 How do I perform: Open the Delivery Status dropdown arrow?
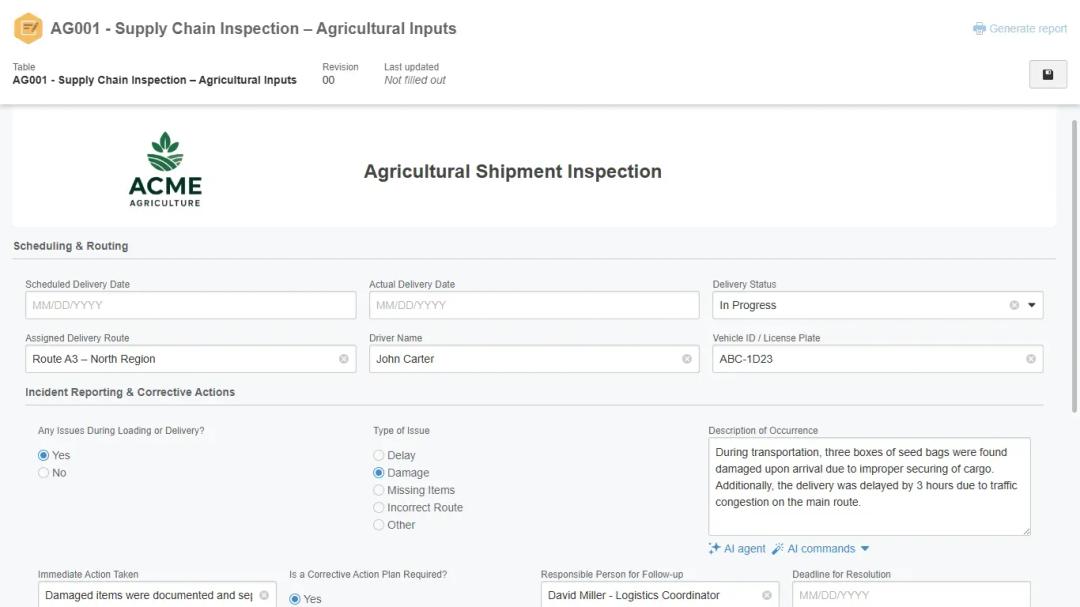[x=1032, y=305]
